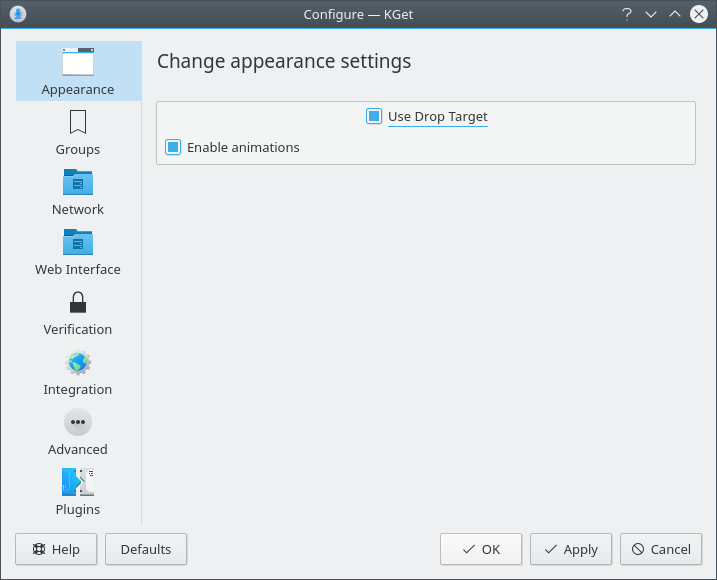Open the Verification padlock icon
Image resolution: width=717 pixels, height=580 pixels.
click(x=78, y=302)
